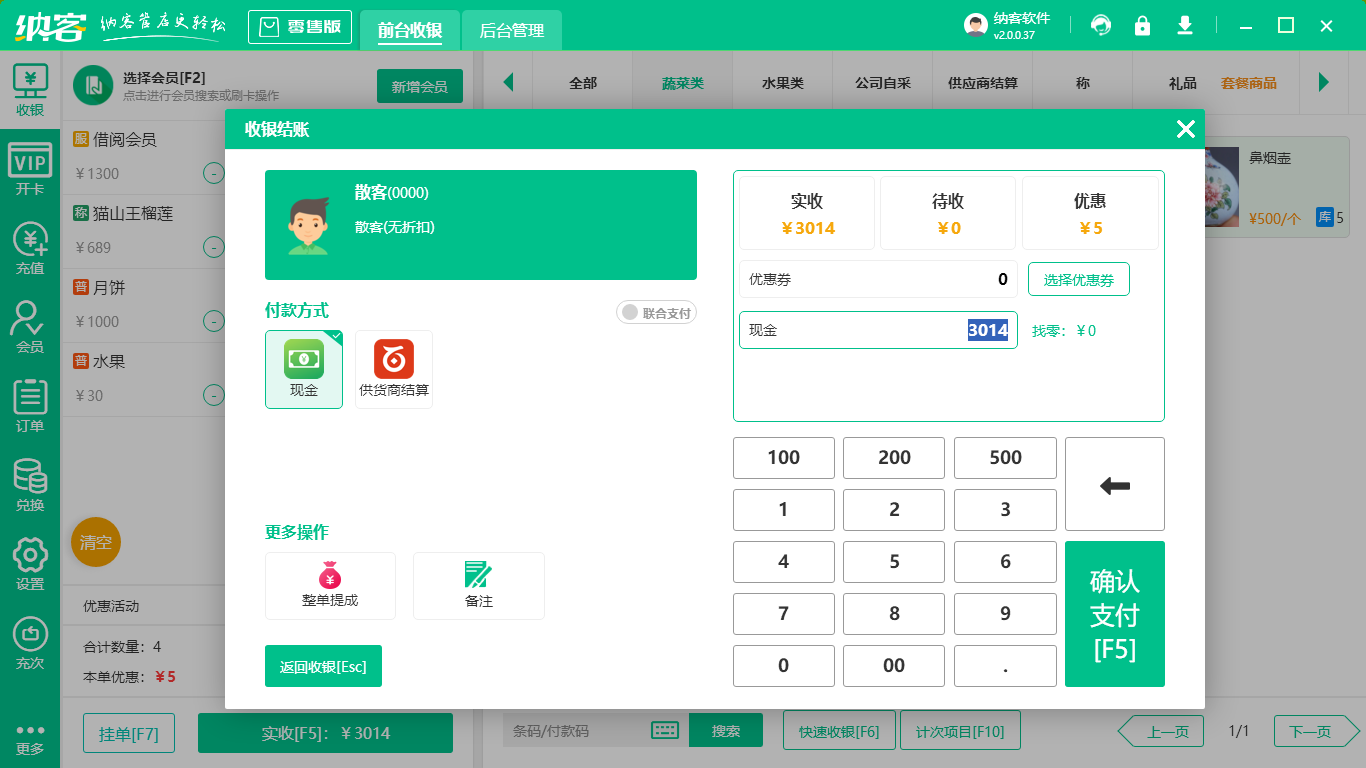This screenshot has height=768, width=1366.
Task: Click the backspace arrow key on keypad
Action: pyautogui.click(x=1115, y=484)
